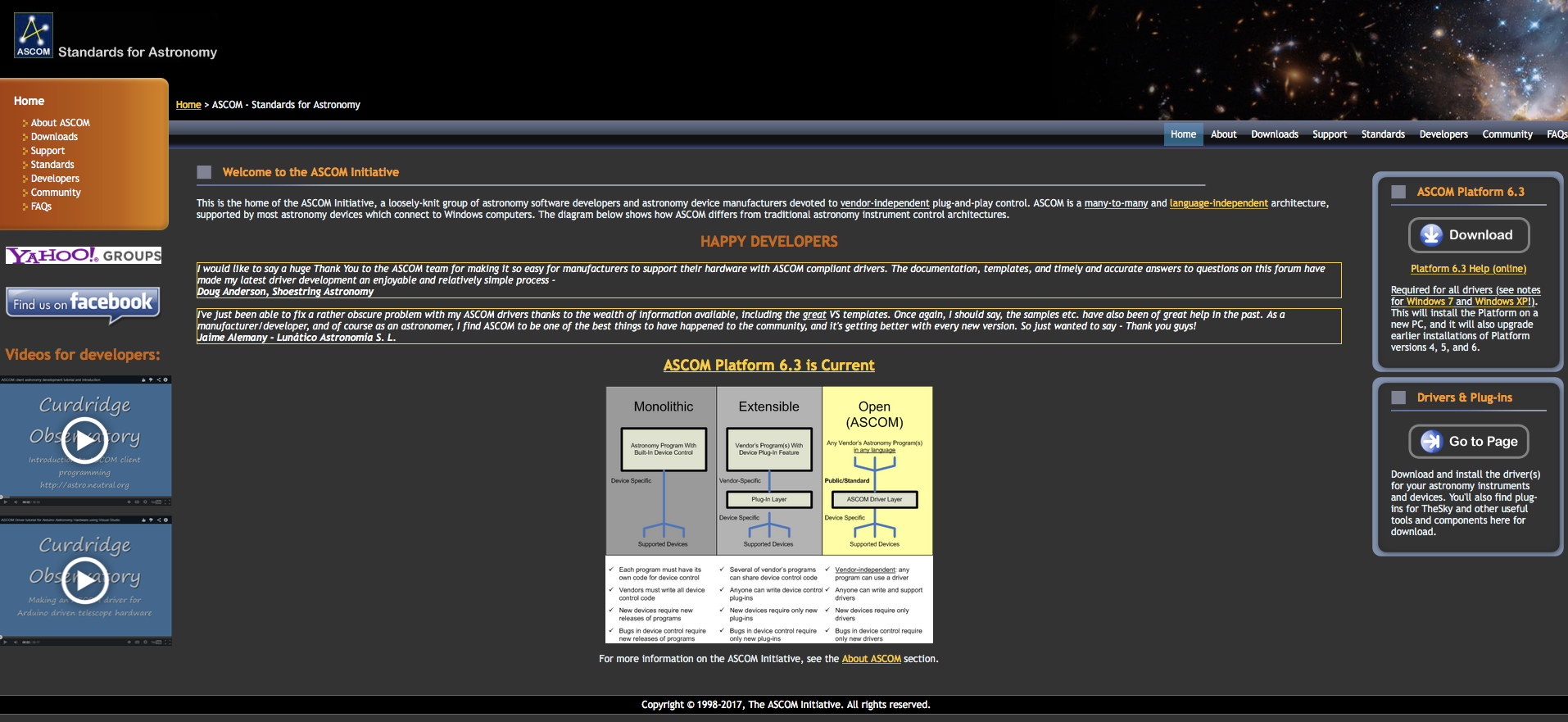Click the Download button for ASCOM Platform 6.3

(x=1468, y=235)
